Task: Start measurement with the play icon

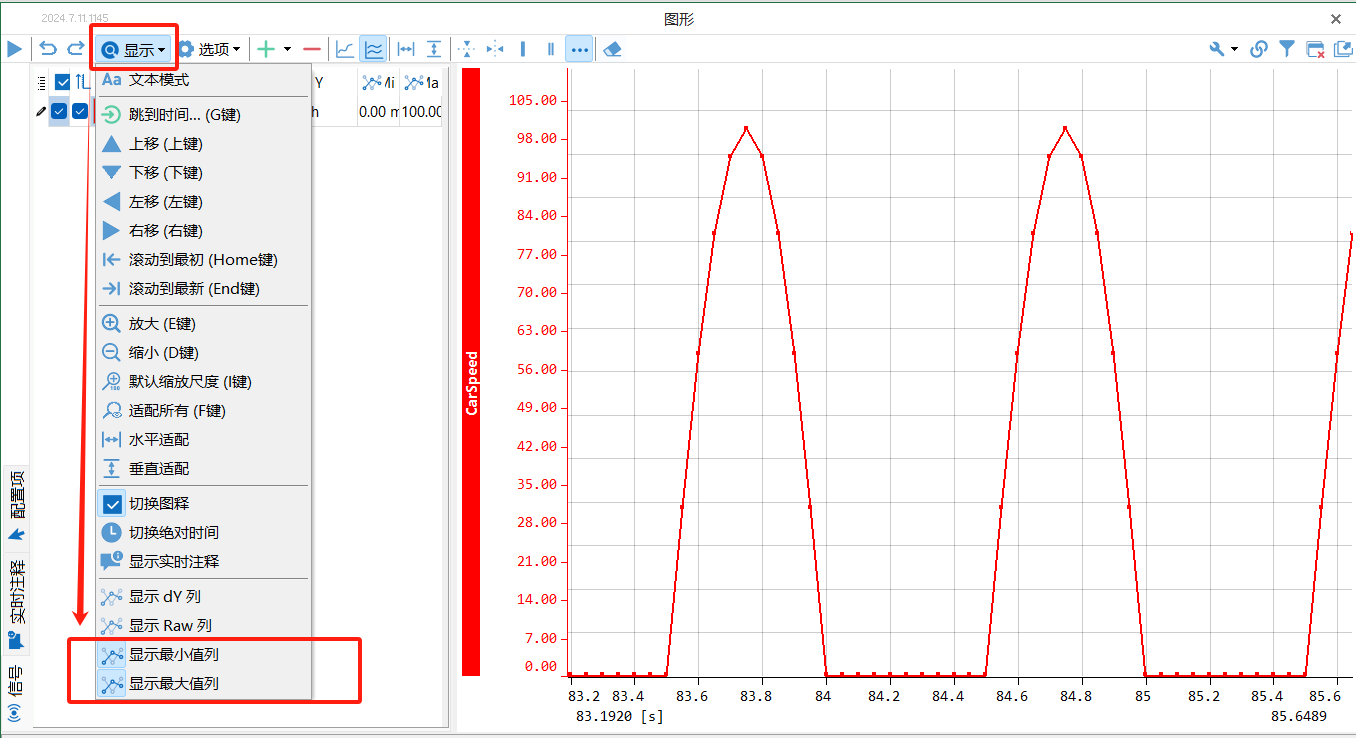Action: pyautogui.click(x=14, y=49)
